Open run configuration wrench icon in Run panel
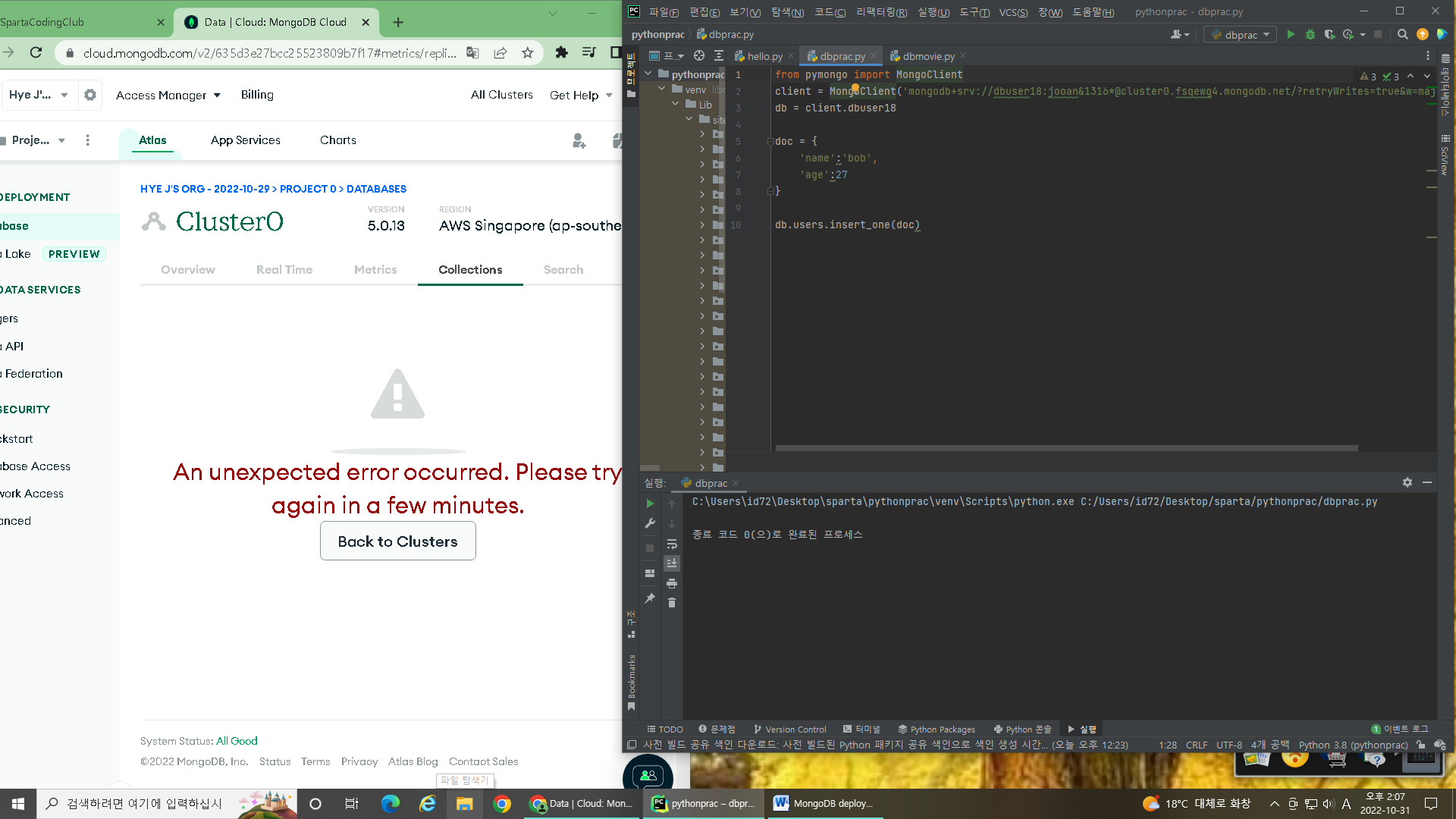Image resolution: width=1456 pixels, height=819 pixels. [x=650, y=523]
